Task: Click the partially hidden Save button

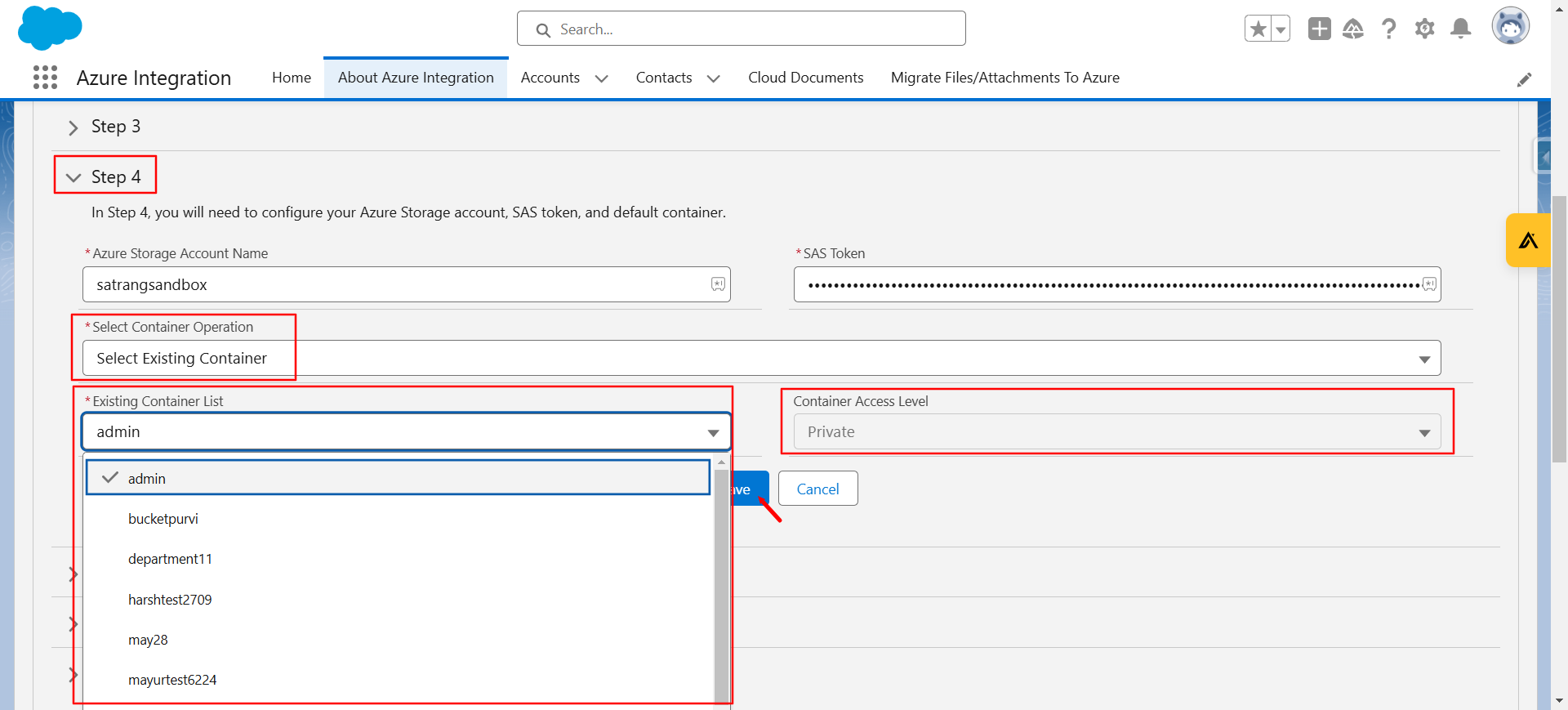Action: tap(751, 489)
